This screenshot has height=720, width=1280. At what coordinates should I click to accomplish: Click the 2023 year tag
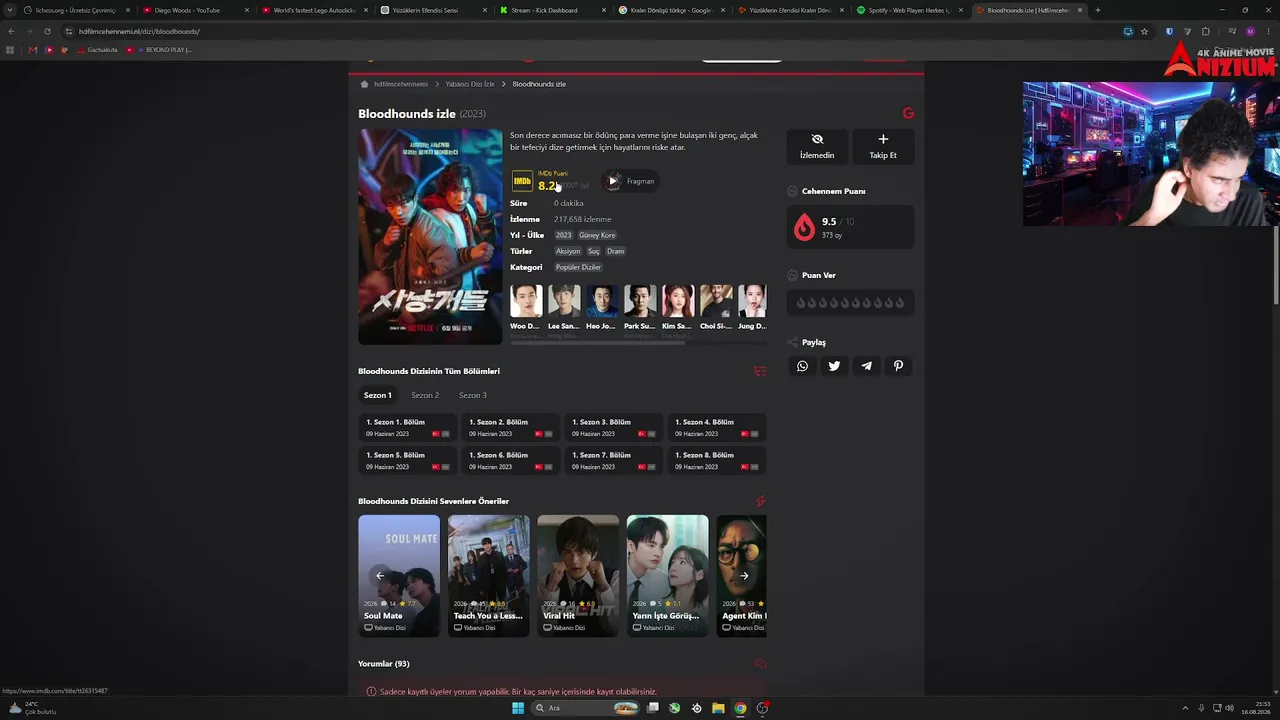pyautogui.click(x=564, y=235)
